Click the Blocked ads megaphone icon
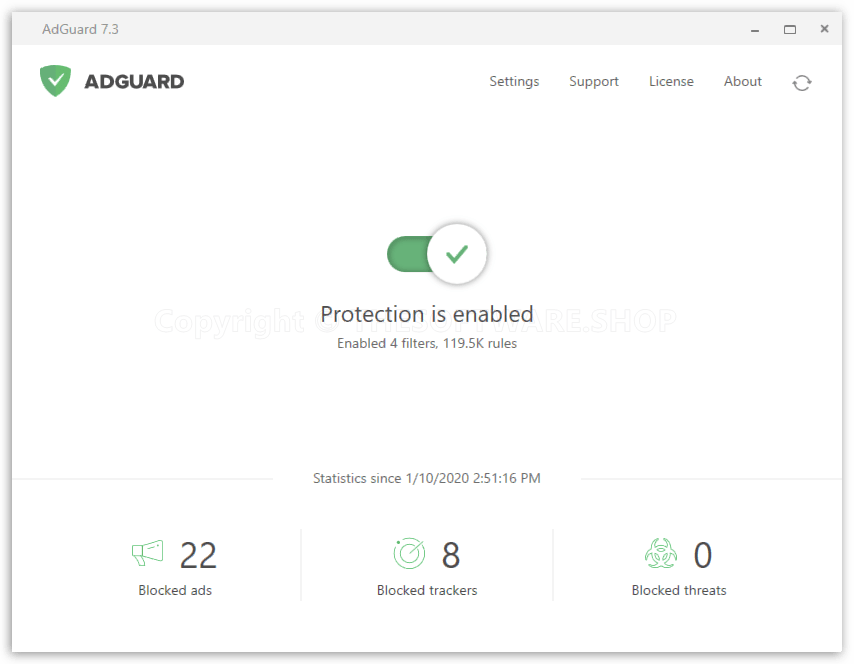The width and height of the screenshot is (854, 664). click(148, 553)
